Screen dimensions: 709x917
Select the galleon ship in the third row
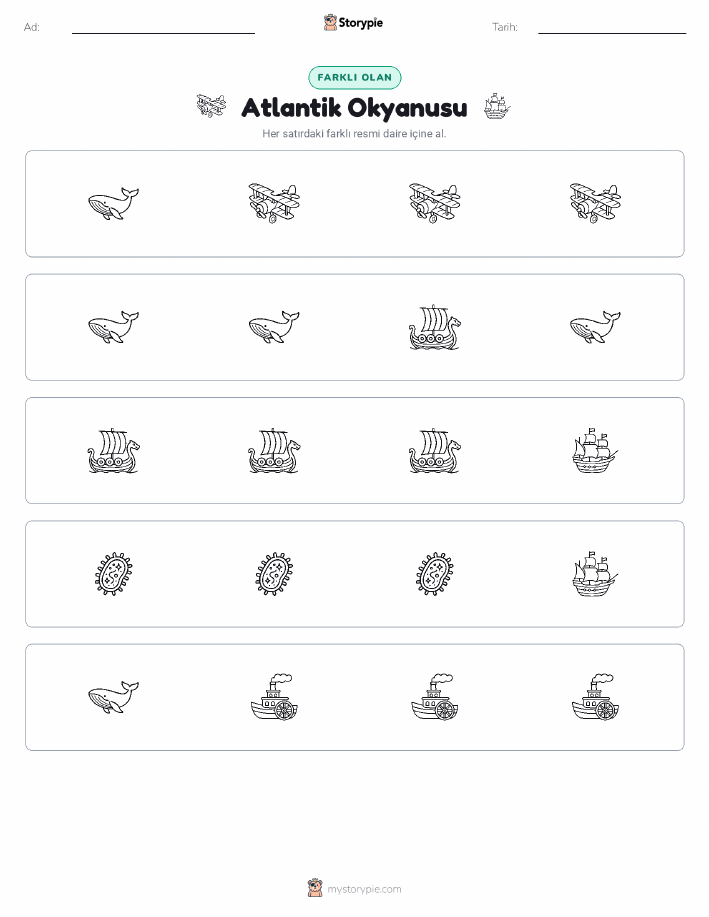pos(595,450)
